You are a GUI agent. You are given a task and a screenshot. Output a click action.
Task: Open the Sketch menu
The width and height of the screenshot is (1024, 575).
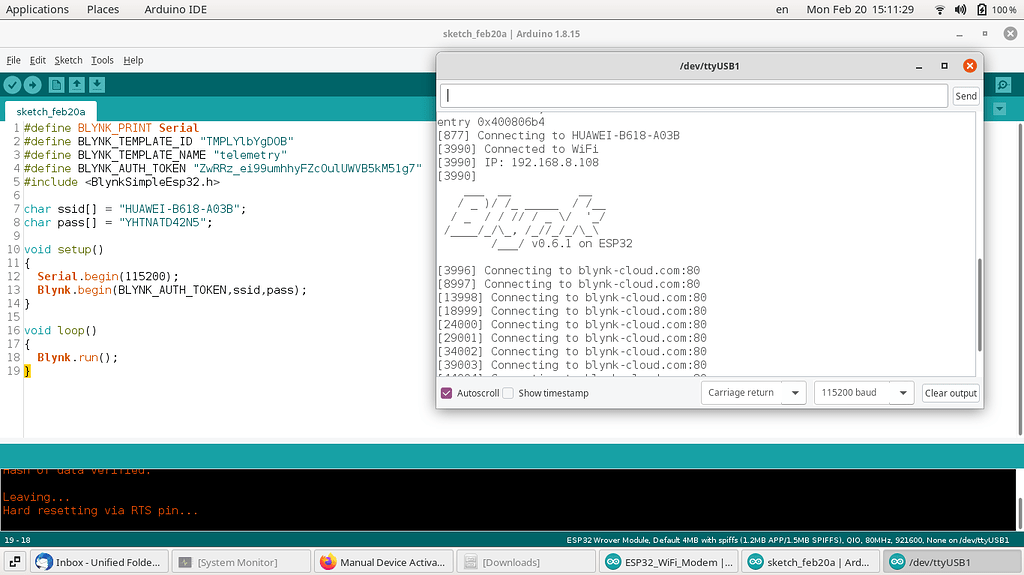[69, 60]
